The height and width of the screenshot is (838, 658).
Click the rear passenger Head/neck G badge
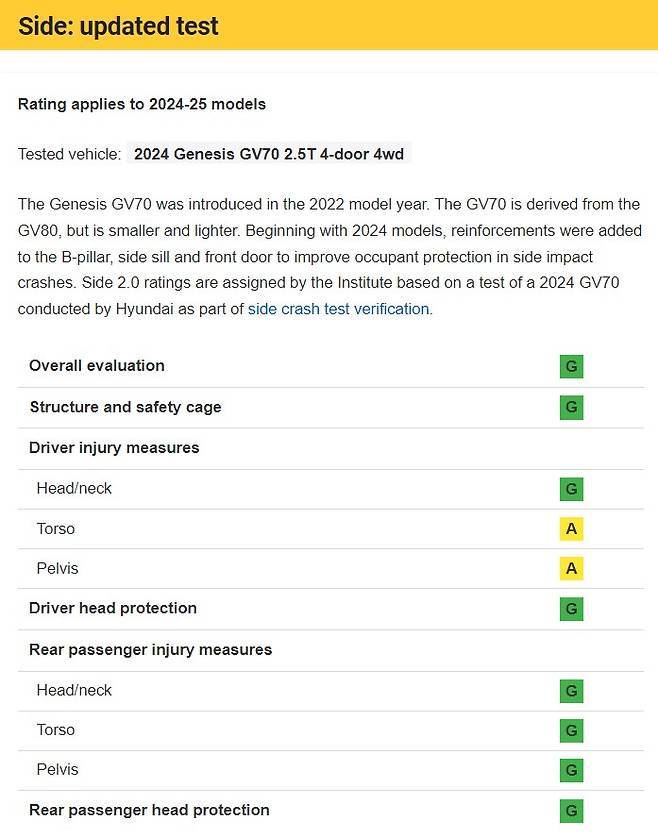(x=571, y=691)
